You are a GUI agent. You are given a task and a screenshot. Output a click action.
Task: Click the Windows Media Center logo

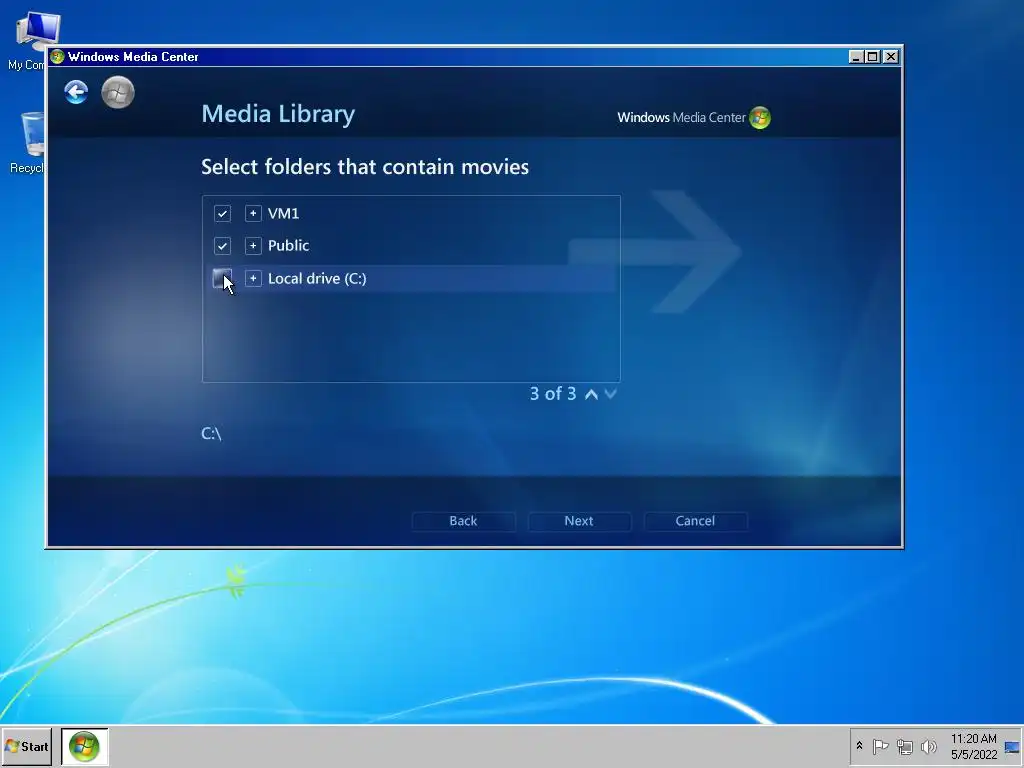pyautogui.click(x=694, y=118)
